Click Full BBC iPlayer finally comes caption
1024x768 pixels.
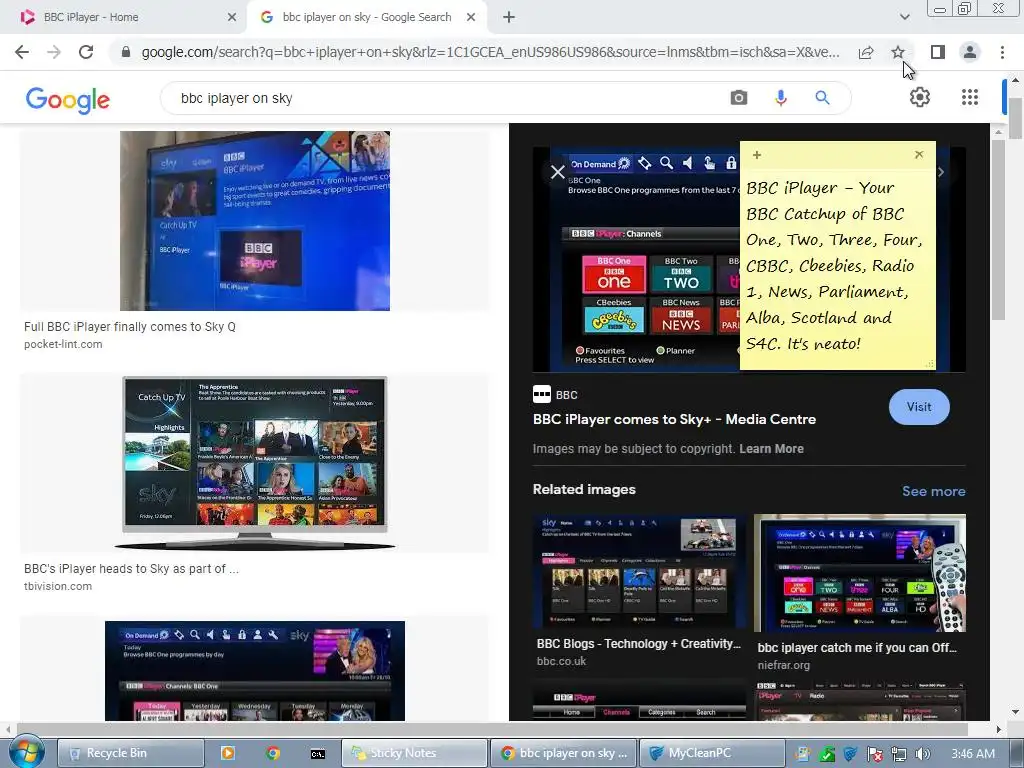pyautogui.click(x=130, y=327)
